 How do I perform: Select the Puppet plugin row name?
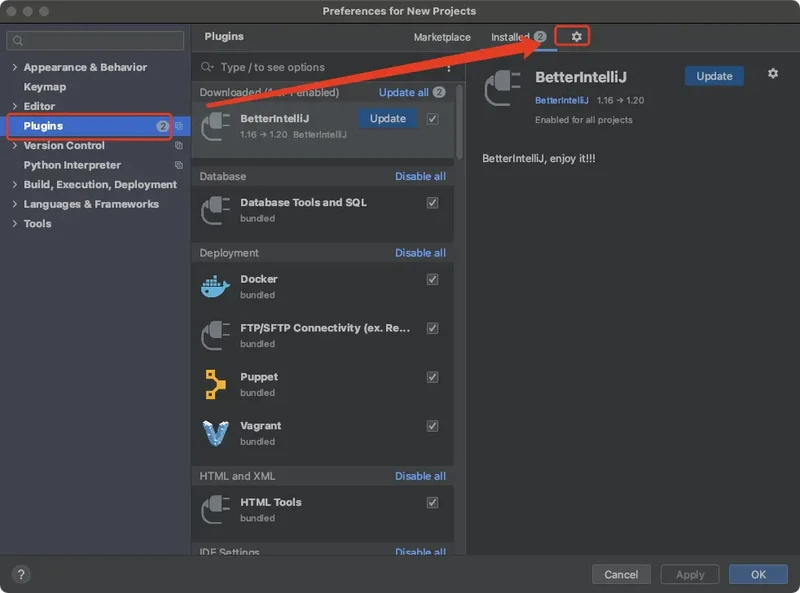click(259, 377)
